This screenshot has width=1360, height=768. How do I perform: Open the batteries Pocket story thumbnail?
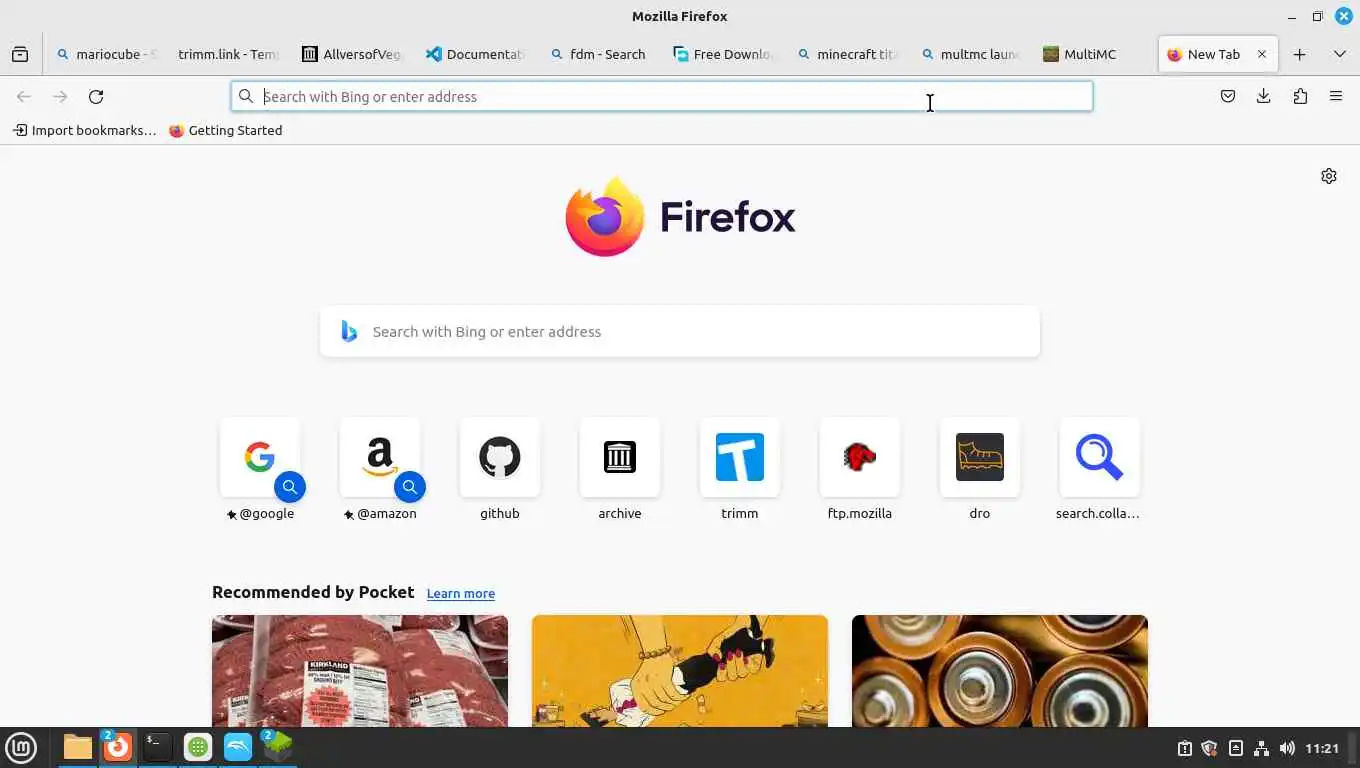(x=1000, y=671)
